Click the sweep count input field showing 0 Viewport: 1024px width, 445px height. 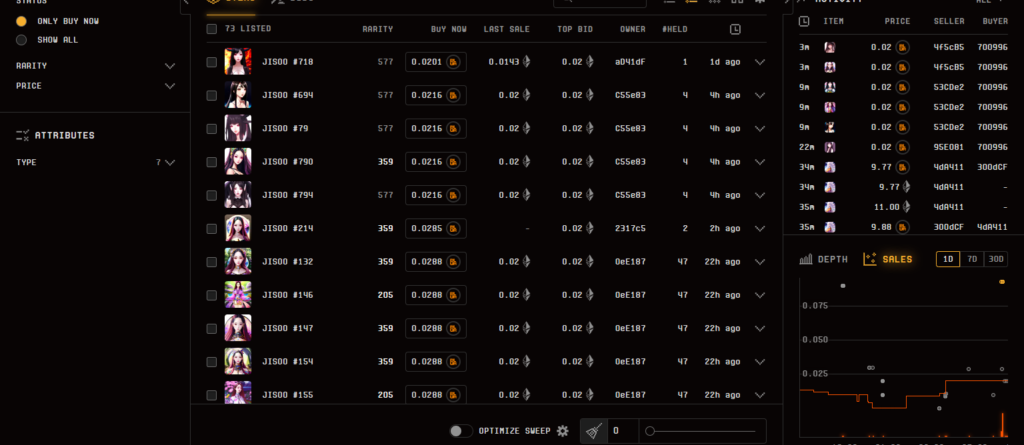[x=623, y=431]
